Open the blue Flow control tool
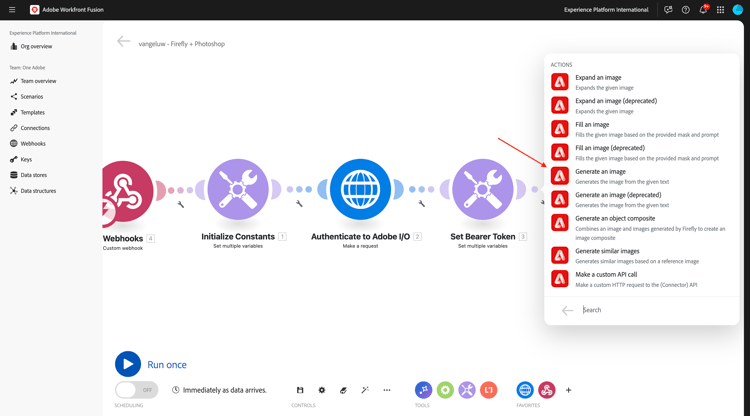The height and width of the screenshot is (416, 750). (x=423, y=390)
